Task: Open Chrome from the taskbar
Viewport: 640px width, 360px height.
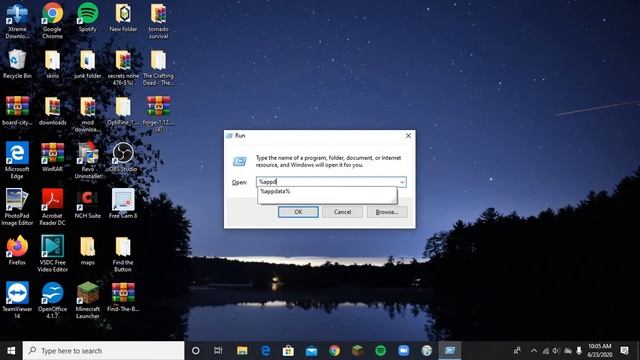Action: (x=334, y=351)
